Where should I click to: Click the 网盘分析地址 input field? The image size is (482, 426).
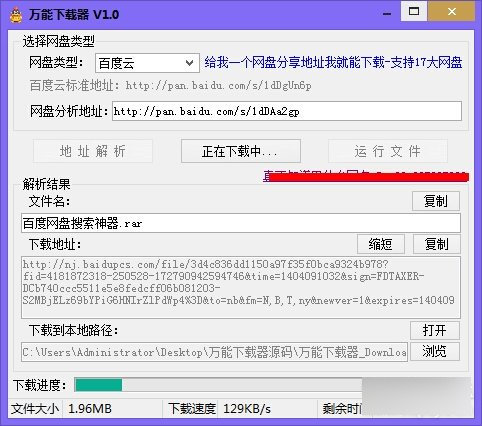(287, 111)
